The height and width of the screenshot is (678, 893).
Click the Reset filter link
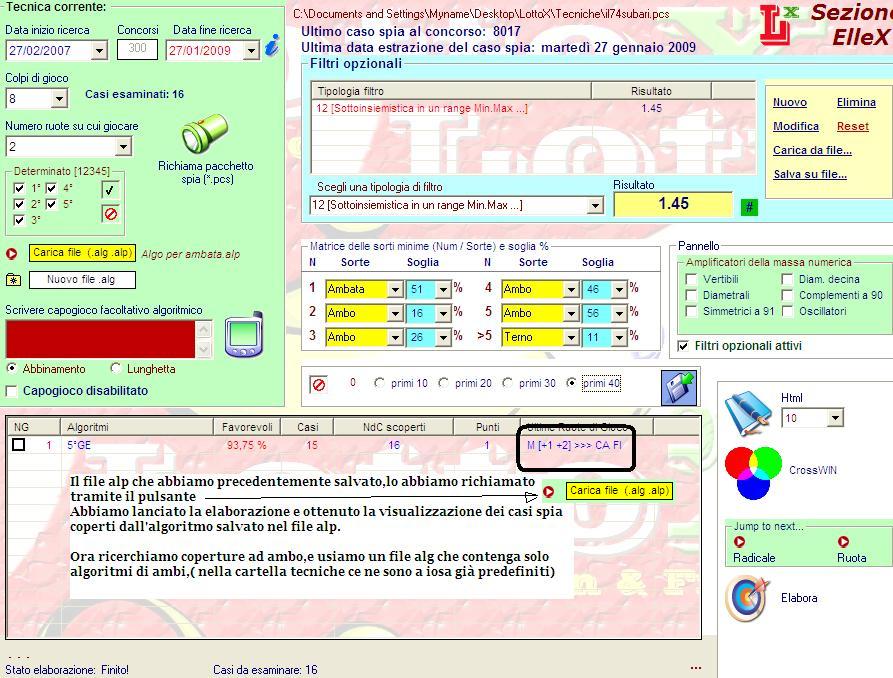click(x=853, y=126)
